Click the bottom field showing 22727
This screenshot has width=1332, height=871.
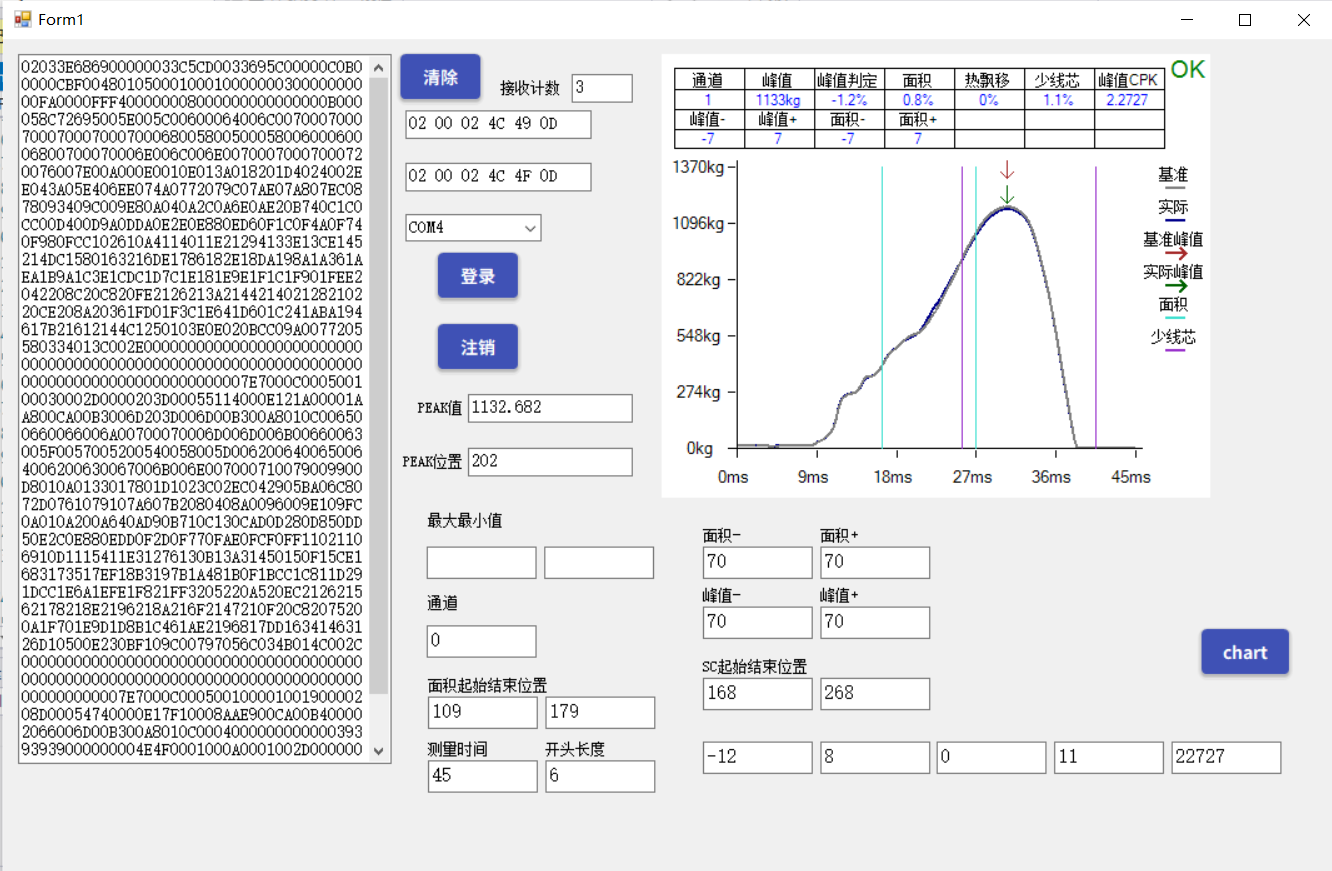click(1226, 757)
